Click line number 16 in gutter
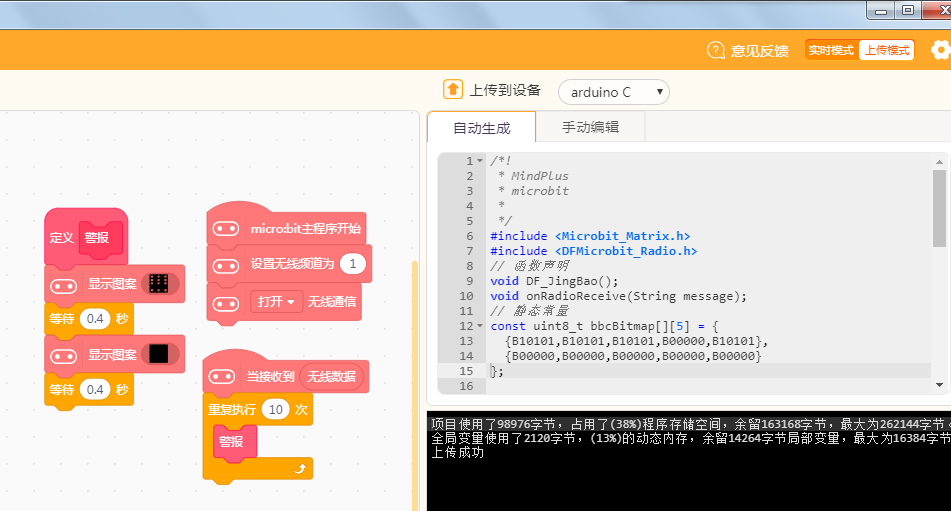 [x=466, y=386]
